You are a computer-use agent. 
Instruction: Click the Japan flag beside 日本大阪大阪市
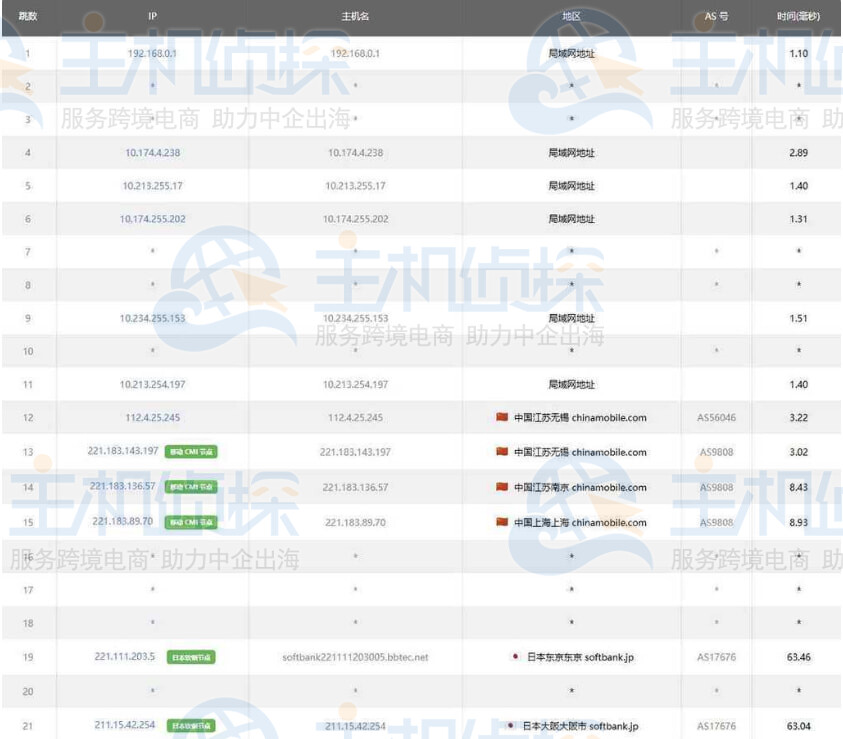point(510,726)
